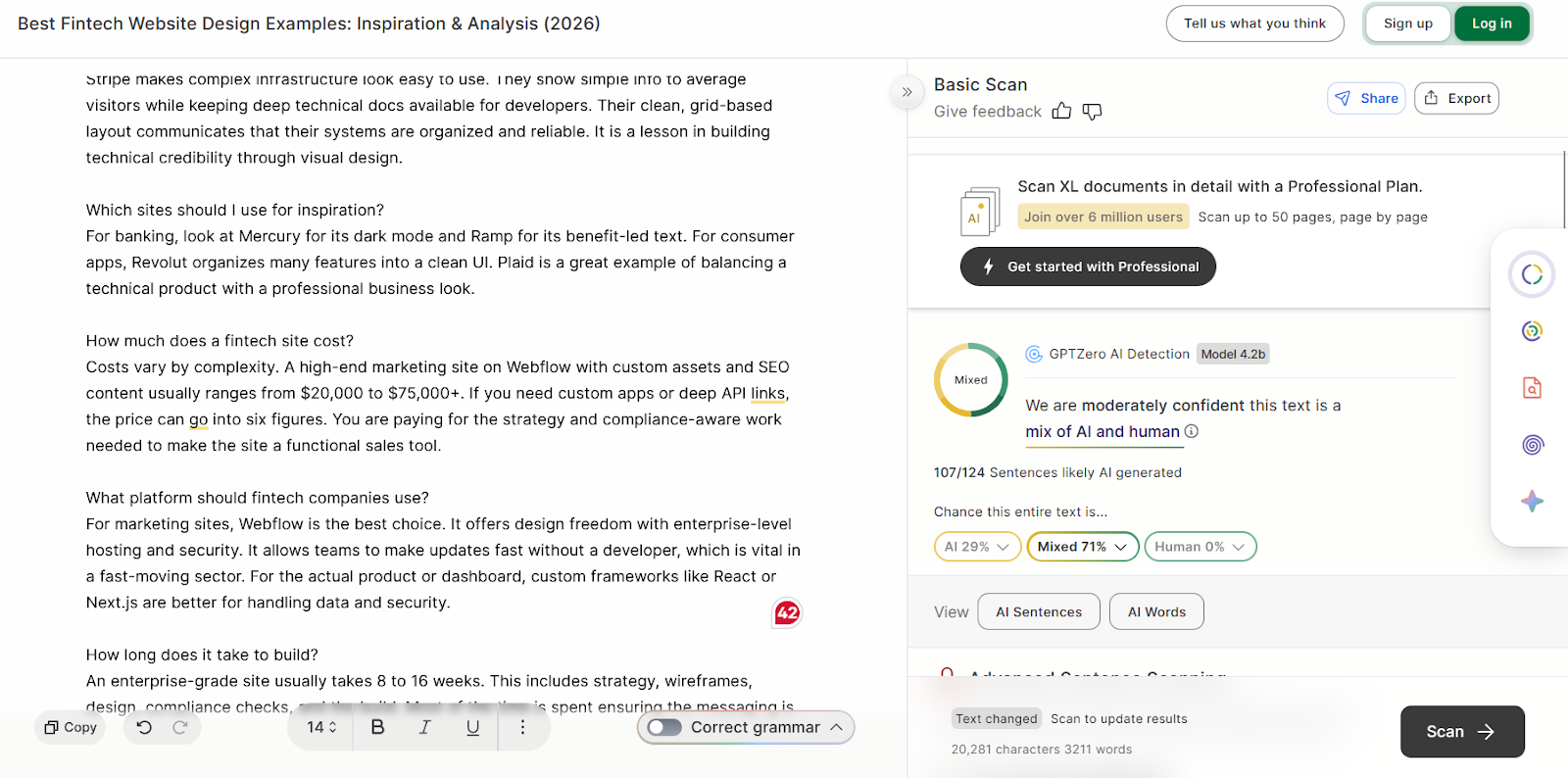Click the Share button

[x=1366, y=98]
